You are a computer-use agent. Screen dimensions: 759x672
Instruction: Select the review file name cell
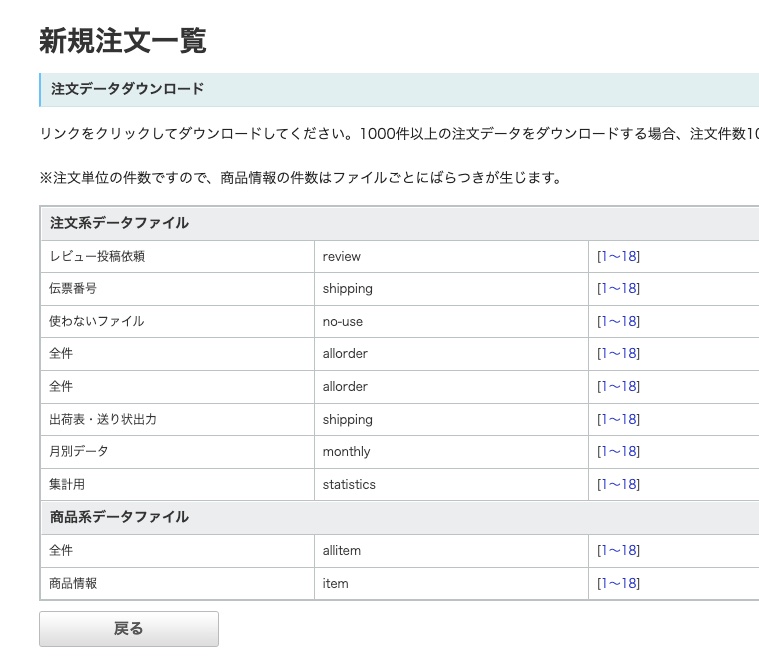341,256
